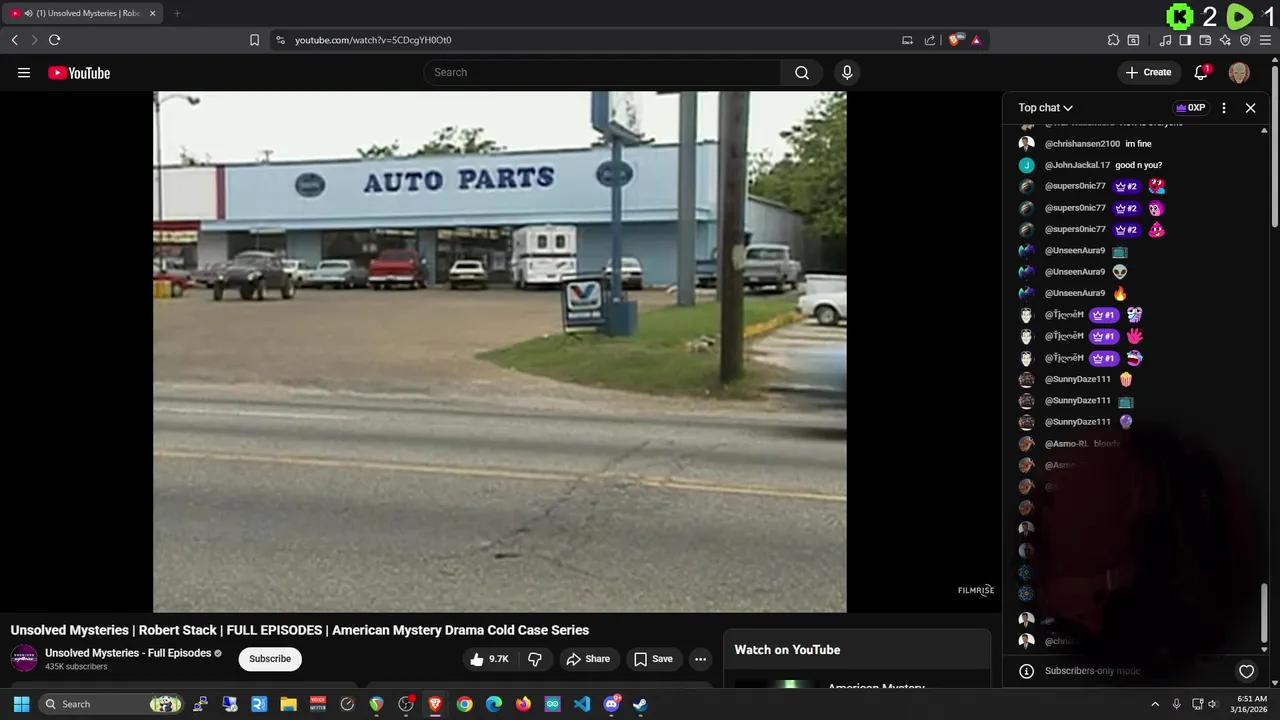Bookmark this page in the address bar
Viewport: 1280px width, 720px height.
254,40
